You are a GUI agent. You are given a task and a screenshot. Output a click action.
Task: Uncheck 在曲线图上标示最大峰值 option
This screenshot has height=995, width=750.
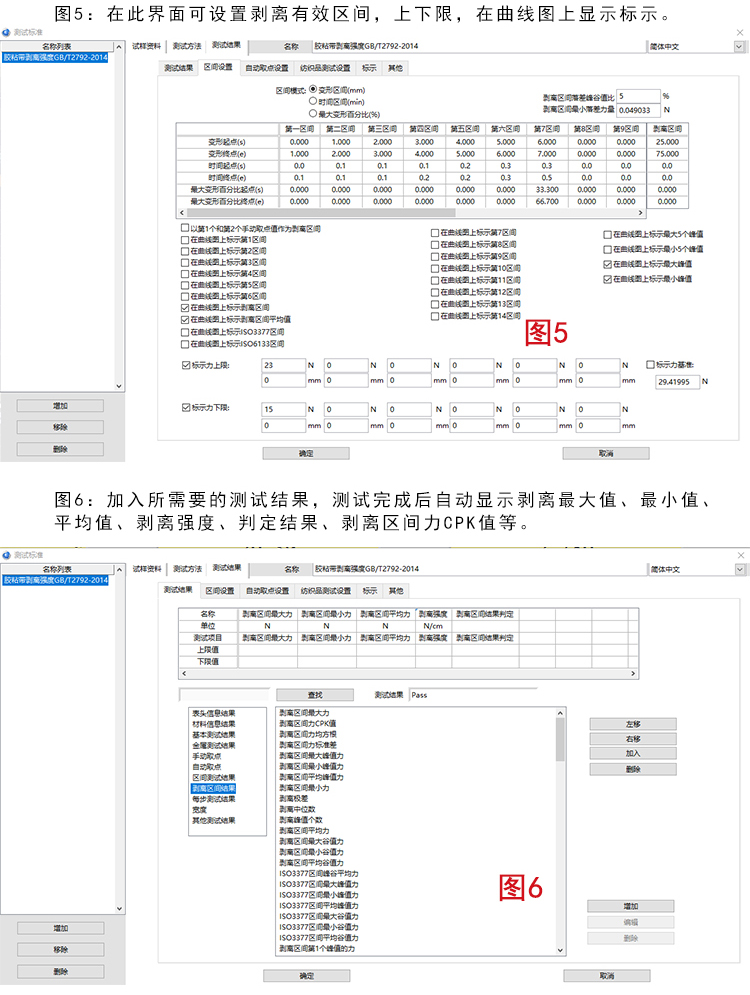point(607,264)
